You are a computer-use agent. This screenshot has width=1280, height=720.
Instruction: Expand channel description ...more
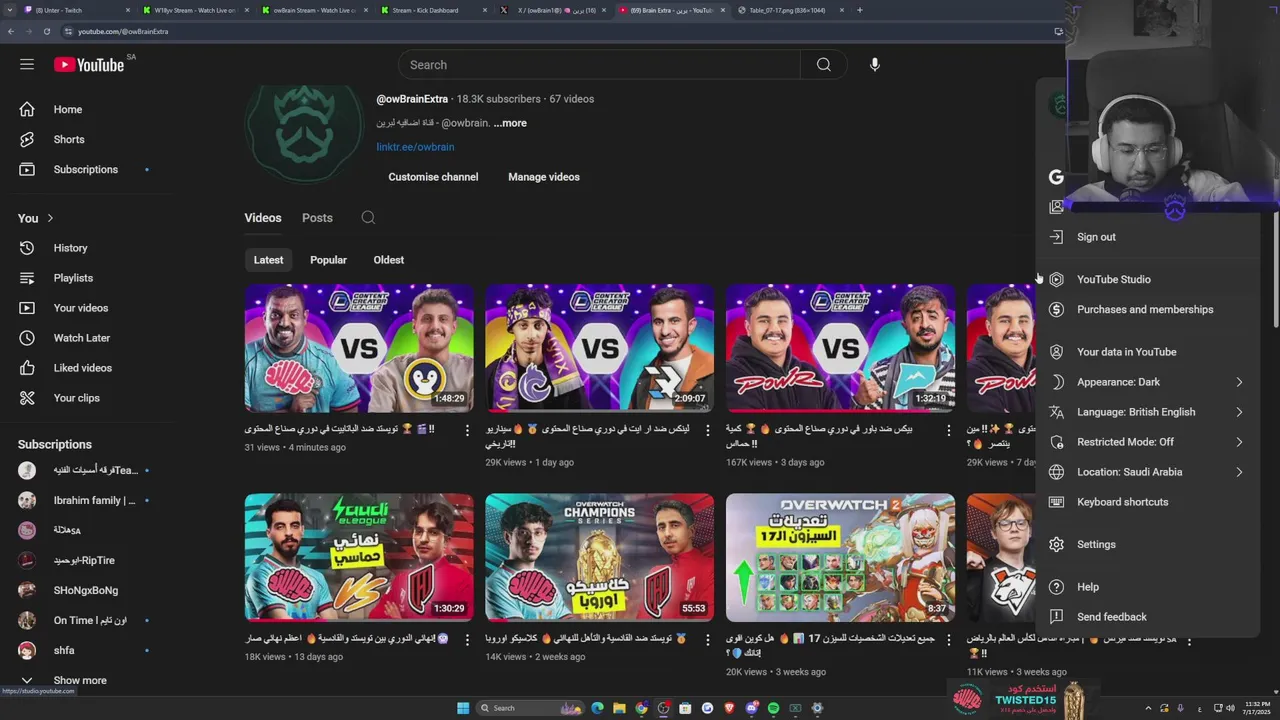coord(510,123)
